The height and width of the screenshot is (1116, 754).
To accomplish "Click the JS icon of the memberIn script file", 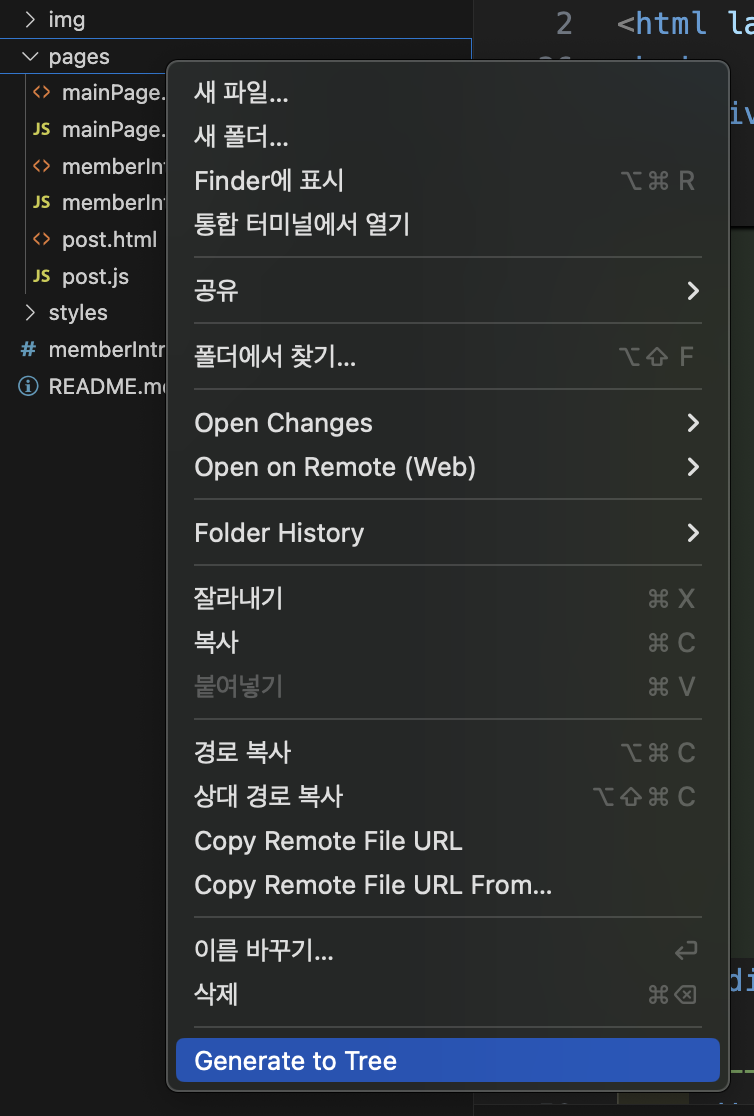I will pyautogui.click(x=41, y=203).
